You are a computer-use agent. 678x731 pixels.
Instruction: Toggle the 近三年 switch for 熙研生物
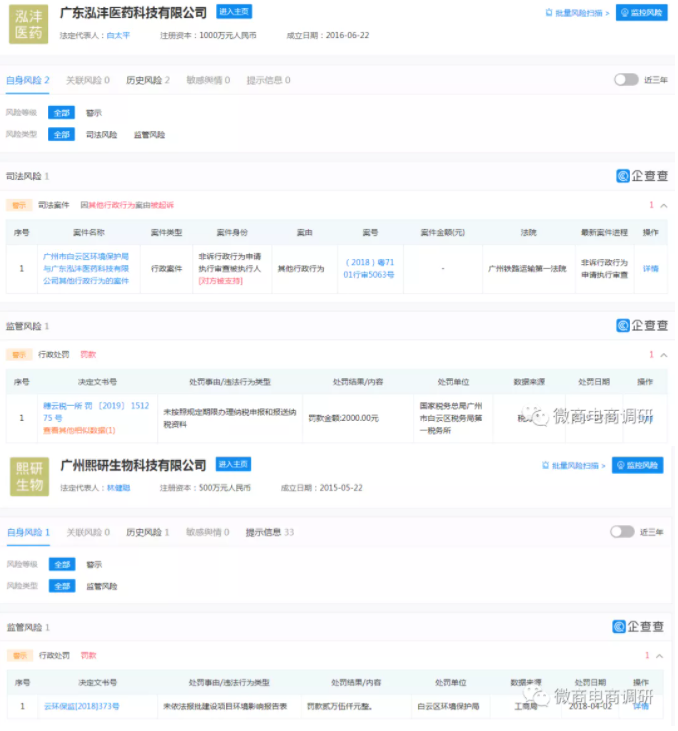point(623,533)
